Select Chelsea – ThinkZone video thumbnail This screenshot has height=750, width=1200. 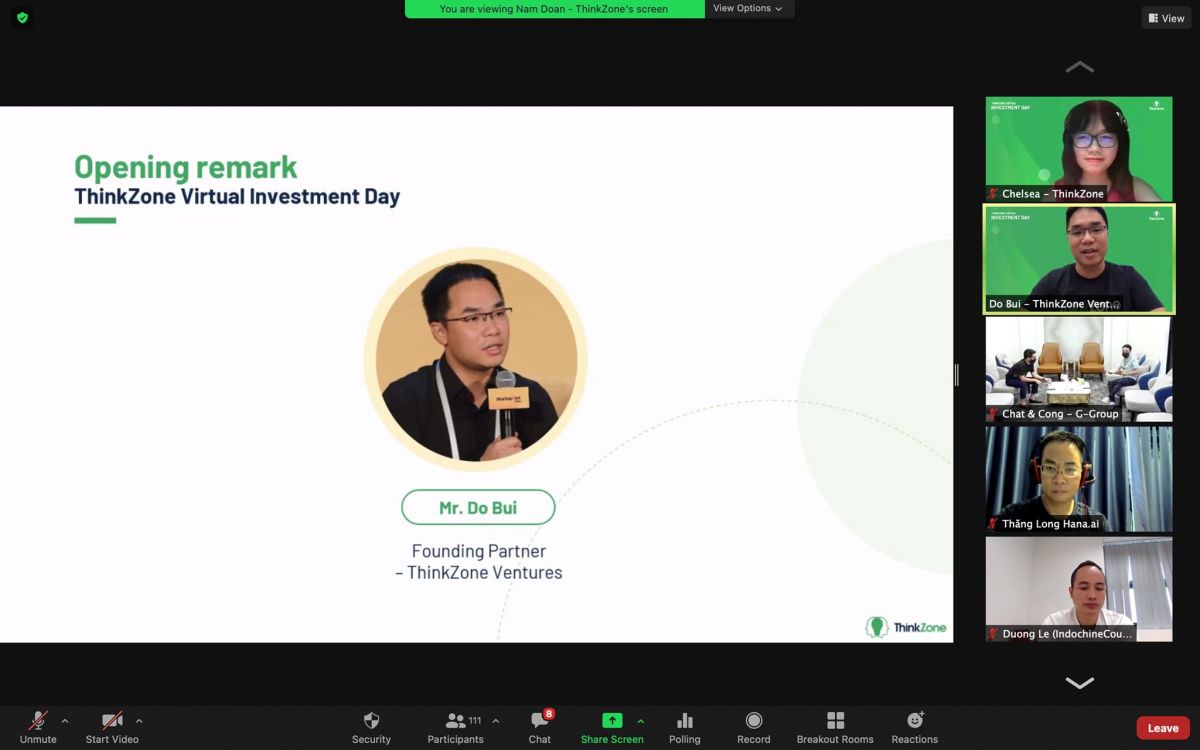tap(1079, 149)
